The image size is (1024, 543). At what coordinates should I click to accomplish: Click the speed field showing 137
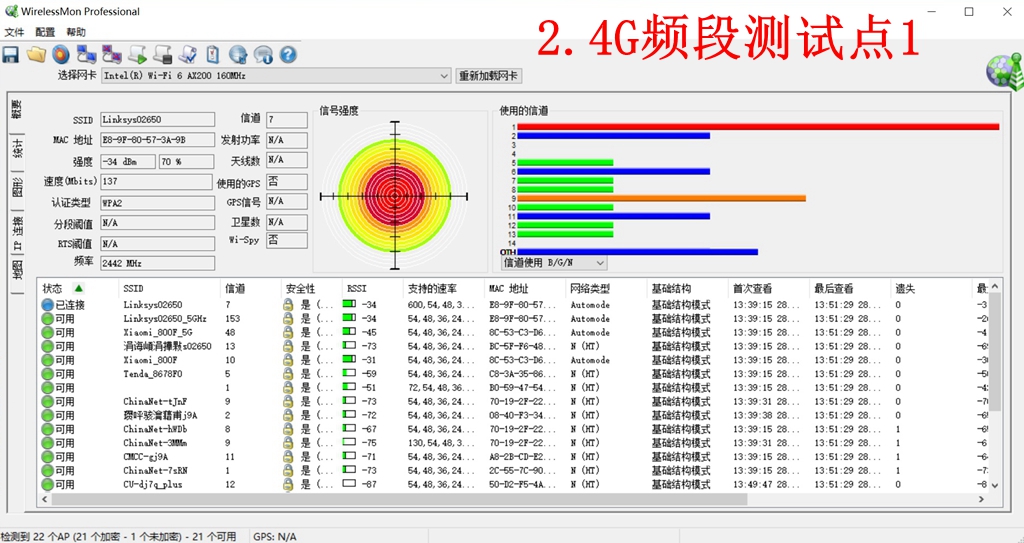coord(157,182)
